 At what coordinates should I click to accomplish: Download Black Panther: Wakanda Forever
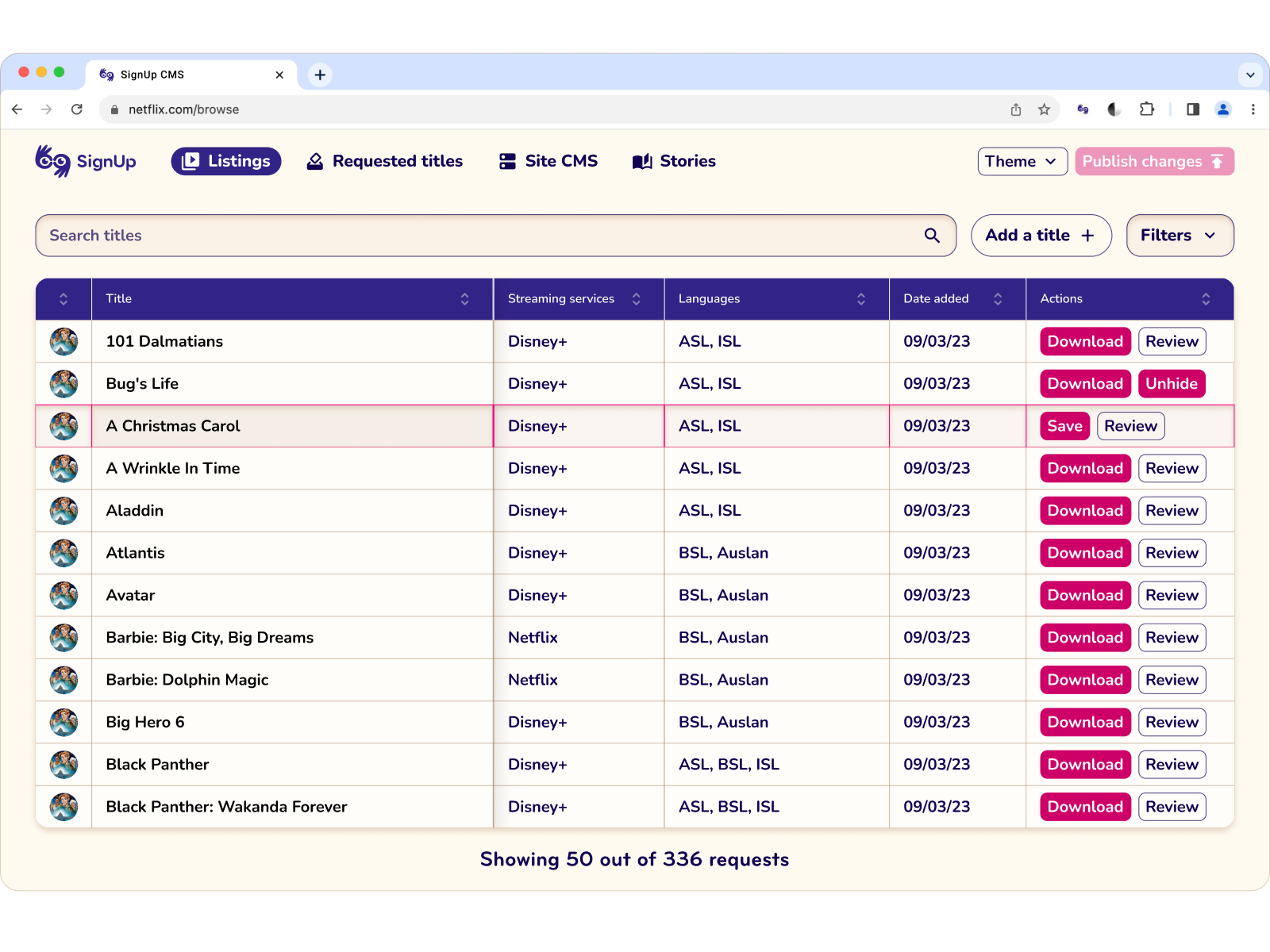pyautogui.click(x=1085, y=807)
